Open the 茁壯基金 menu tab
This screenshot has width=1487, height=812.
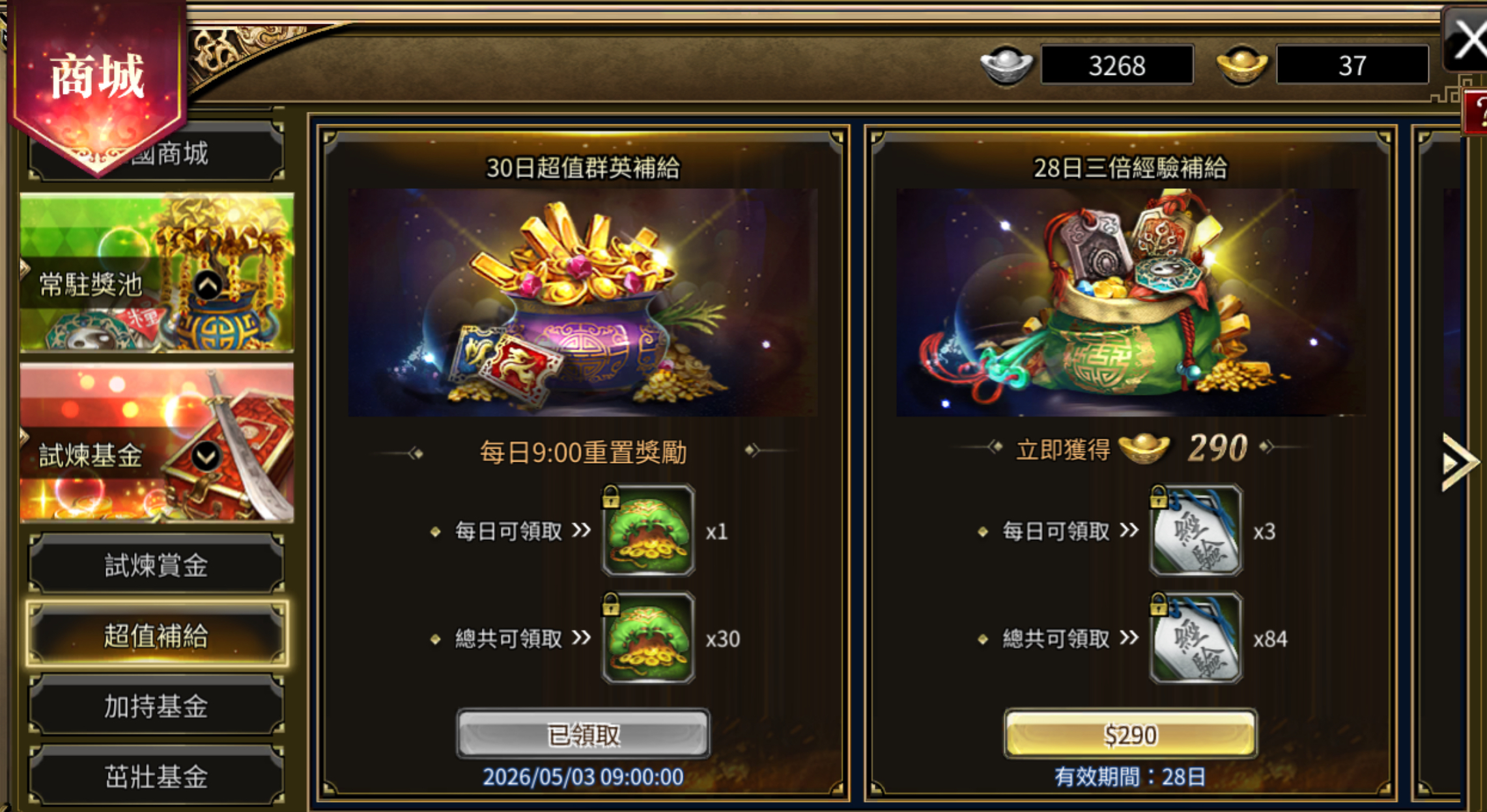(x=156, y=776)
